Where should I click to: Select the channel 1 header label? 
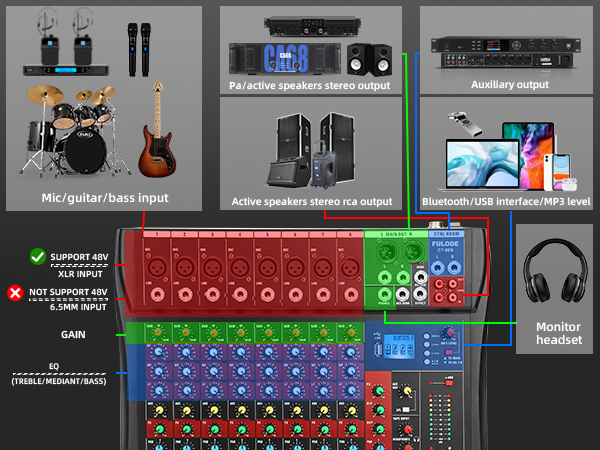157,234
